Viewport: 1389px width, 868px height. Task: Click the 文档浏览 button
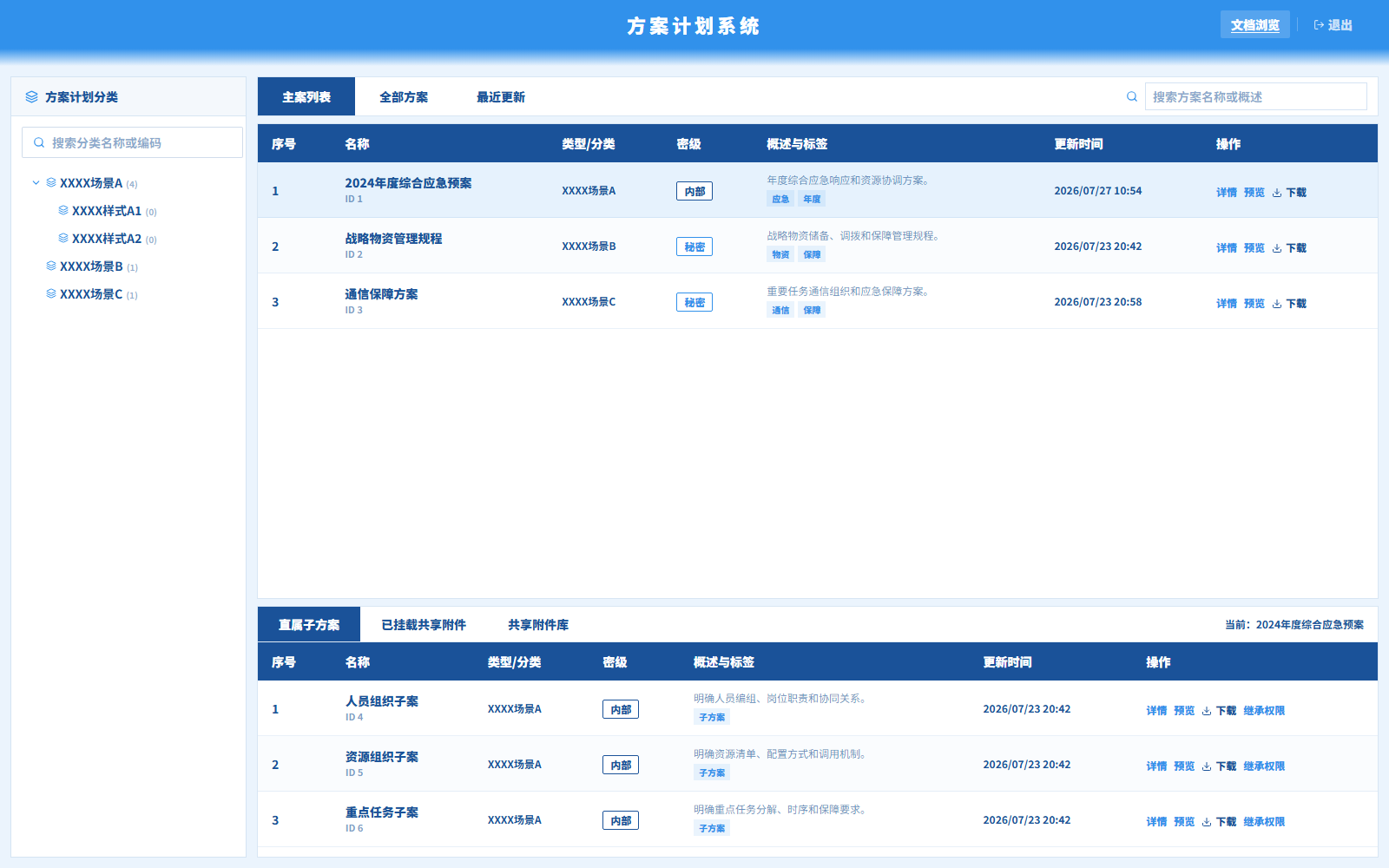(x=1255, y=25)
